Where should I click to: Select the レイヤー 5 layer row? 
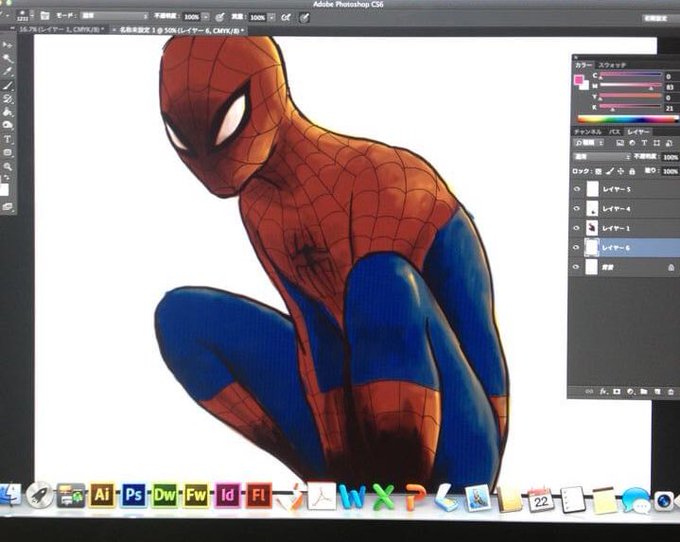coord(625,189)
